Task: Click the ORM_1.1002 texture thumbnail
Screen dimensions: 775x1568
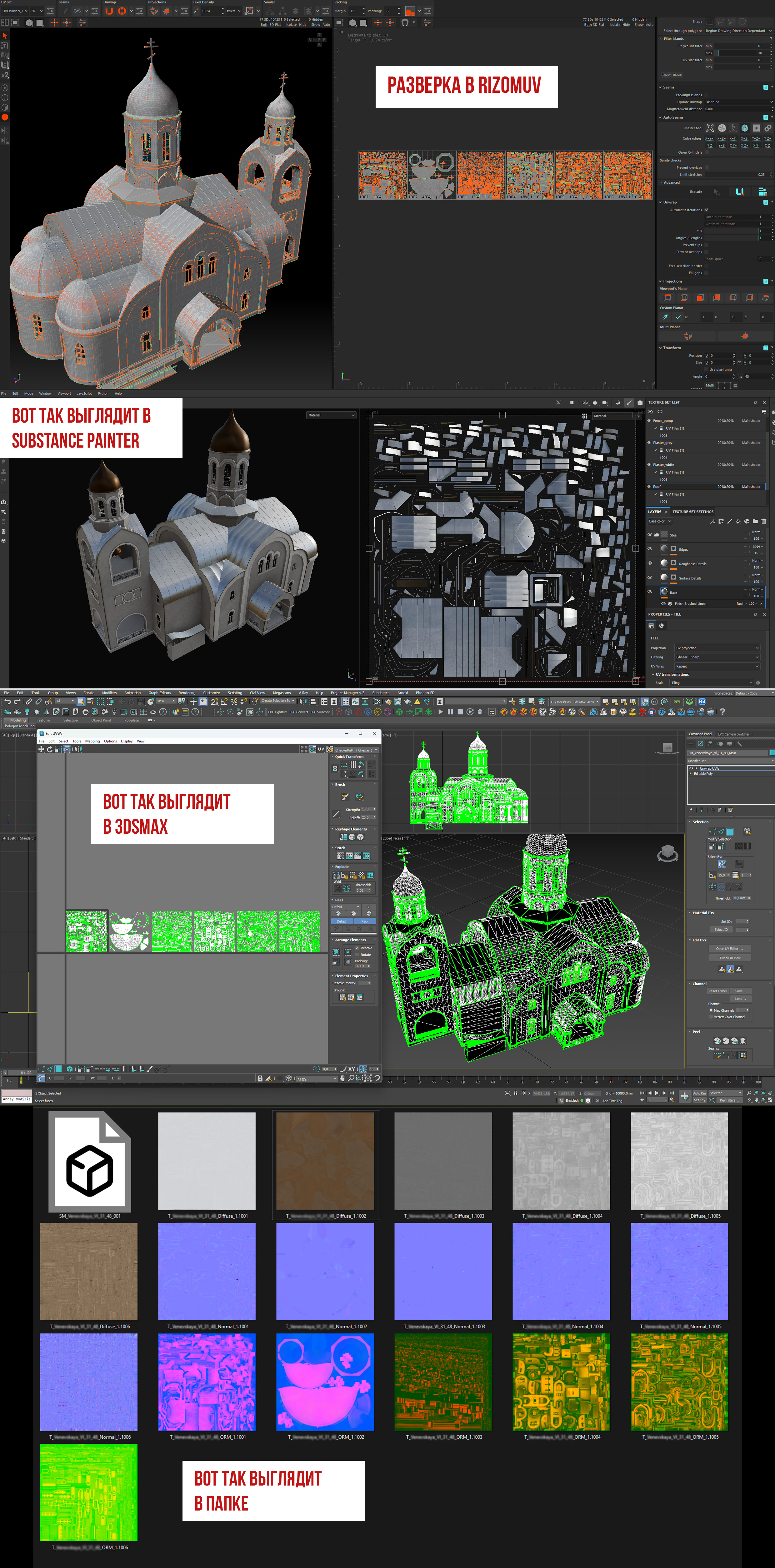Action: tap(325, 1382)
